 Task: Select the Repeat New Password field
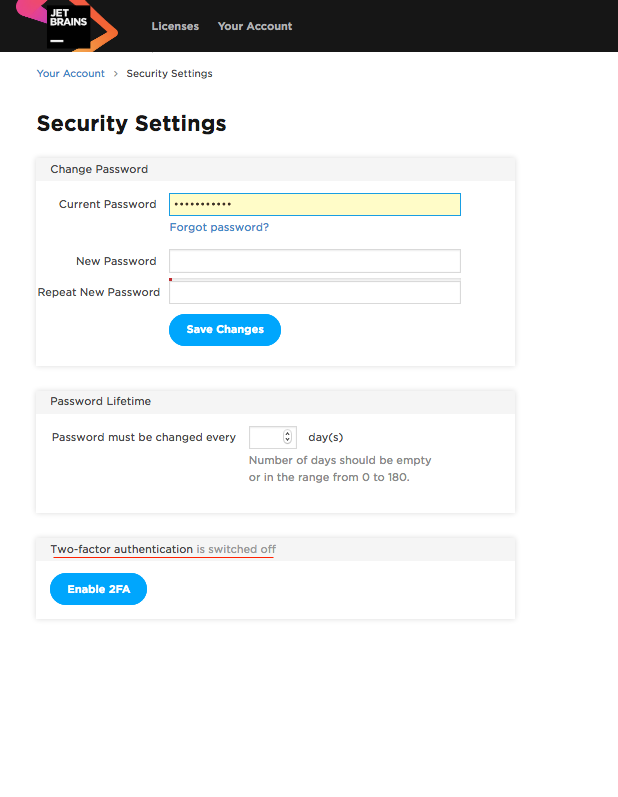click(x=314, y=292)
